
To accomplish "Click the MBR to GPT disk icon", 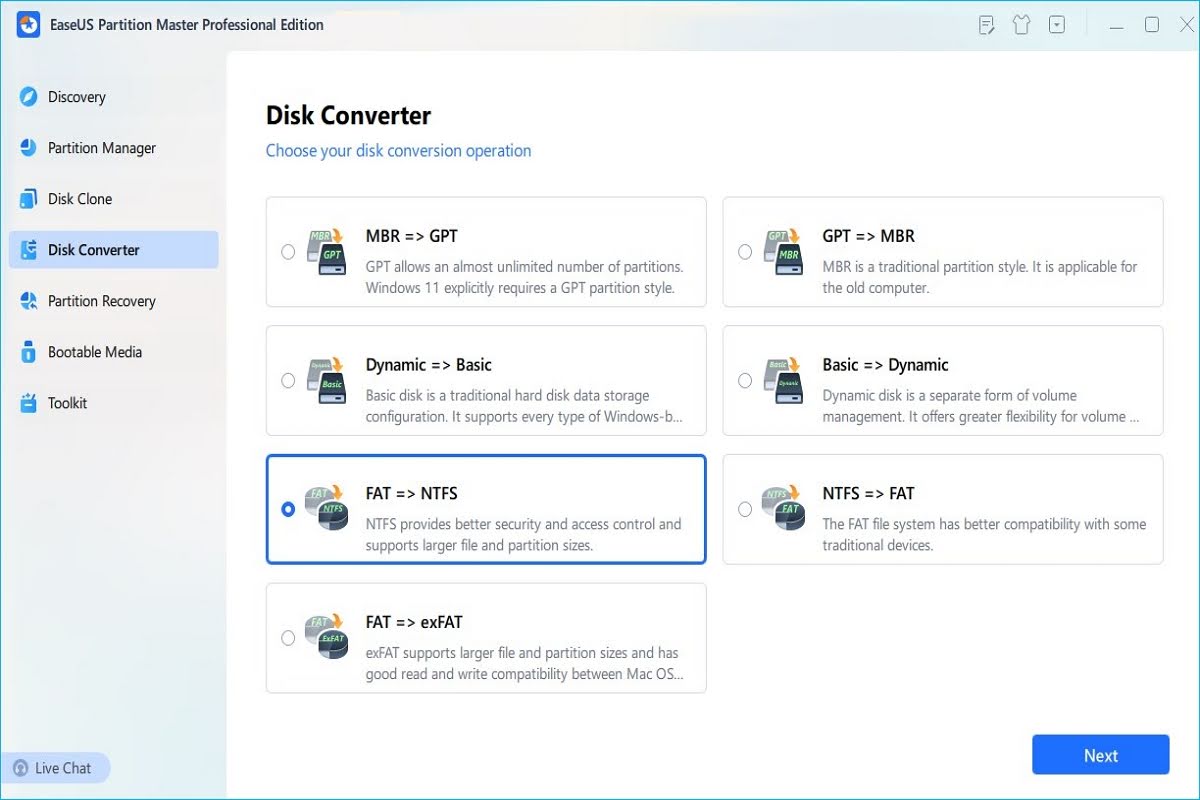I will pos(327,250).
